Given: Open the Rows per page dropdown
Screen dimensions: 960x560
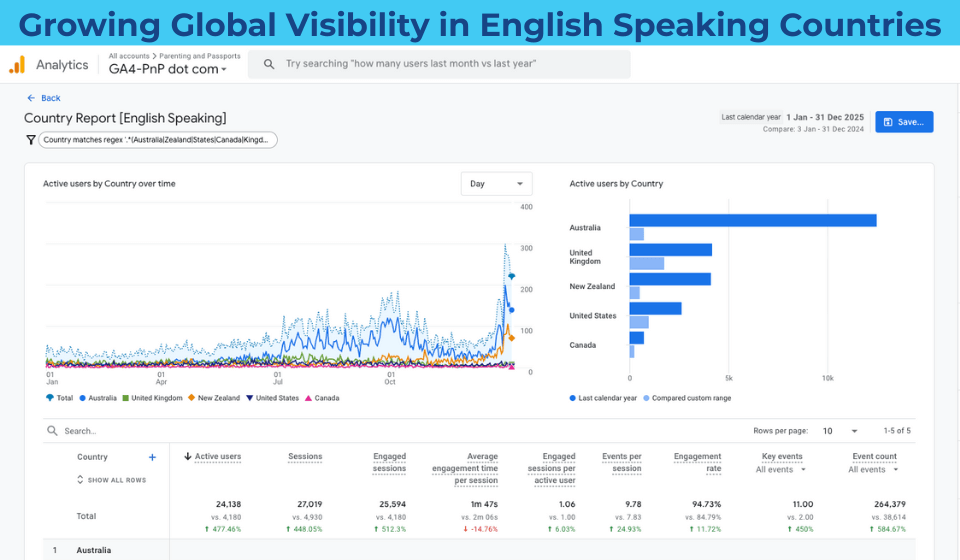Looking at the screenshot, I should 839,431.
